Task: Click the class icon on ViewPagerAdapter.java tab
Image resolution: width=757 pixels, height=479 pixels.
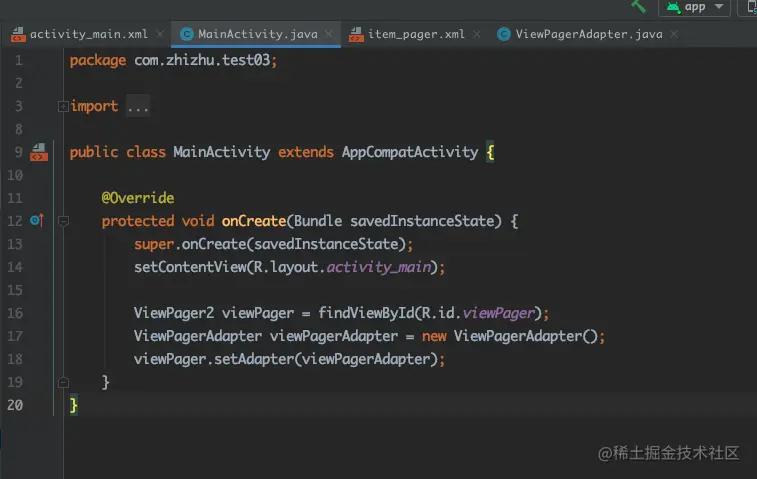Action: tap(504, 34)
